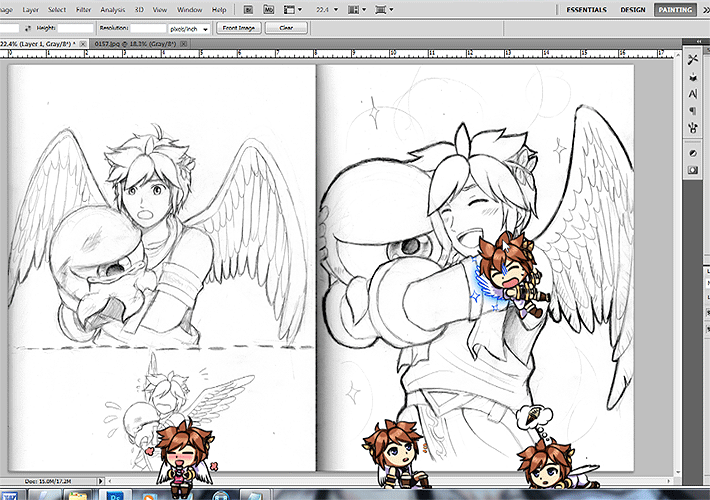Click the round blue taskbar icon
This screenshot has width=710, height=500.
[221, 495]
